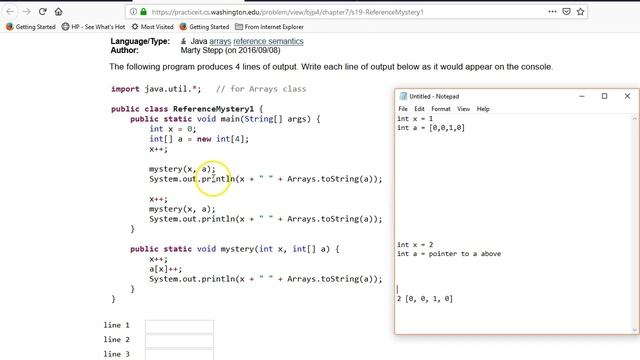This screenshot has width=640, height=360.
Task: Open the Notepad Format menu
Action: pos(441,109)
